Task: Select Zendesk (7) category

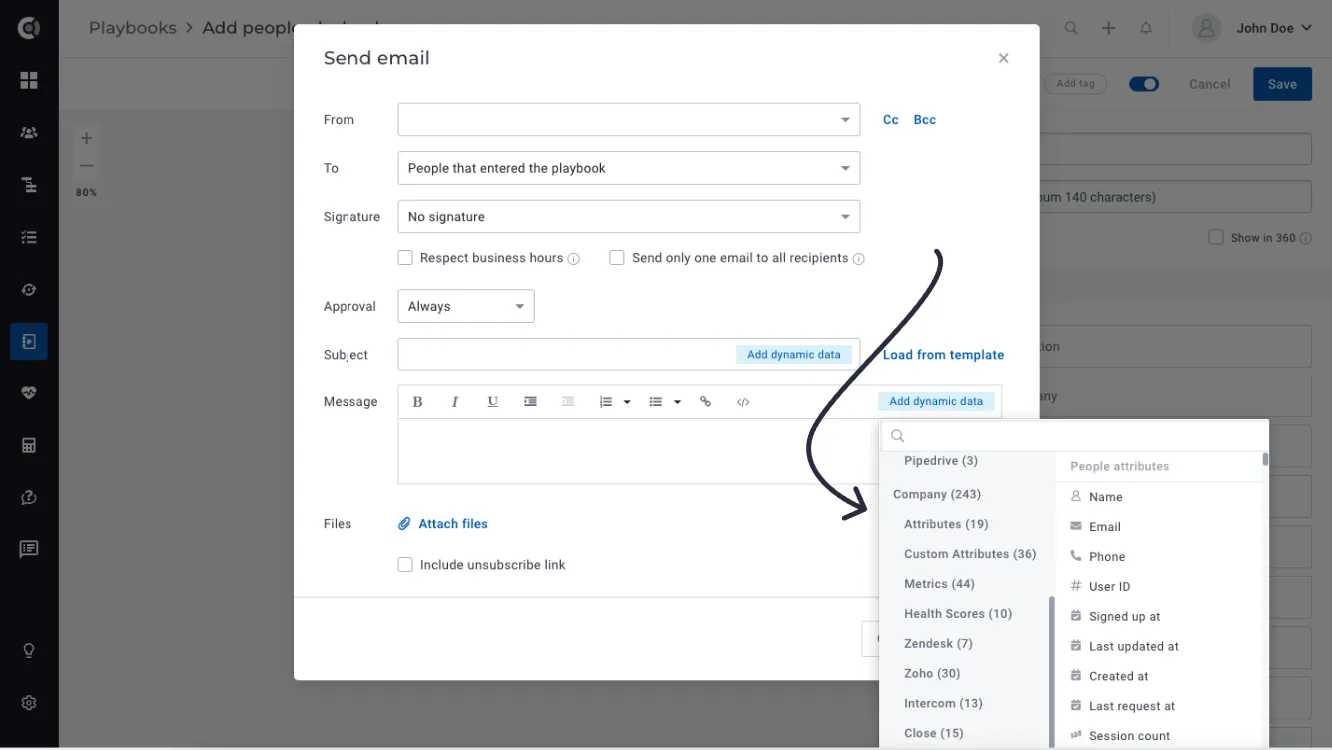Action: coord(938,644)
